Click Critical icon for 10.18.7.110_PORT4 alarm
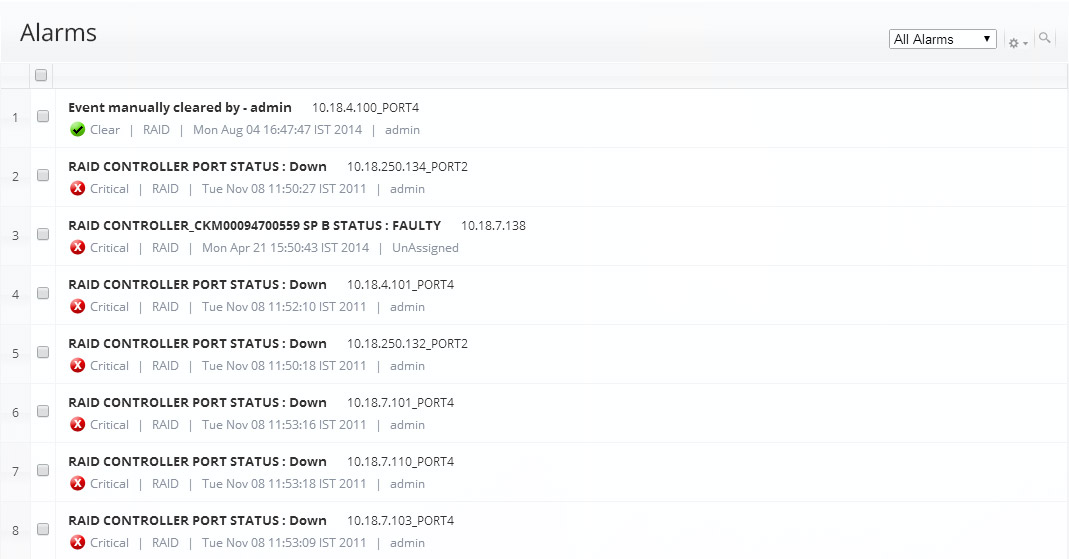Screen dimensions: 1069x559 pyautogui.click(x=78, y=484)
